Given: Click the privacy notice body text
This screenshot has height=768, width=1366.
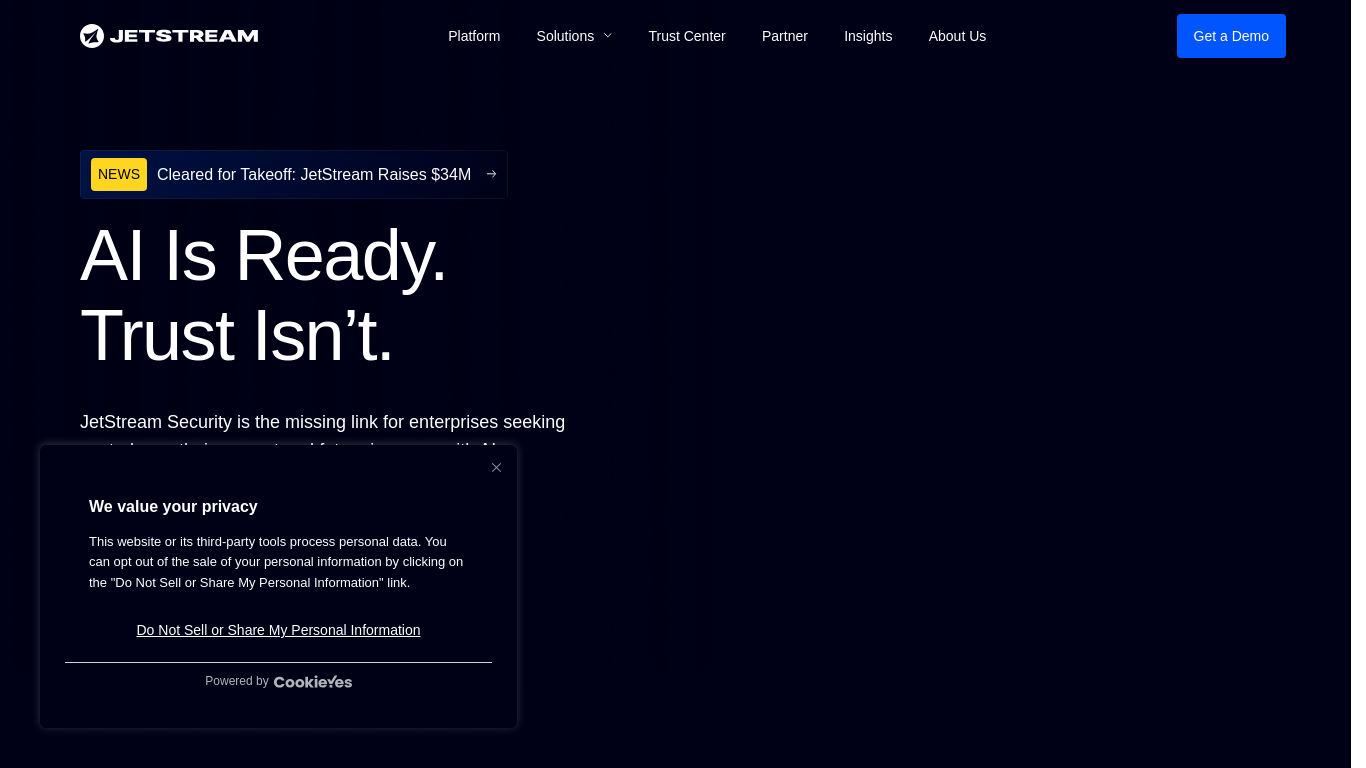Looking at the screenshot, I should click(276, 562).
